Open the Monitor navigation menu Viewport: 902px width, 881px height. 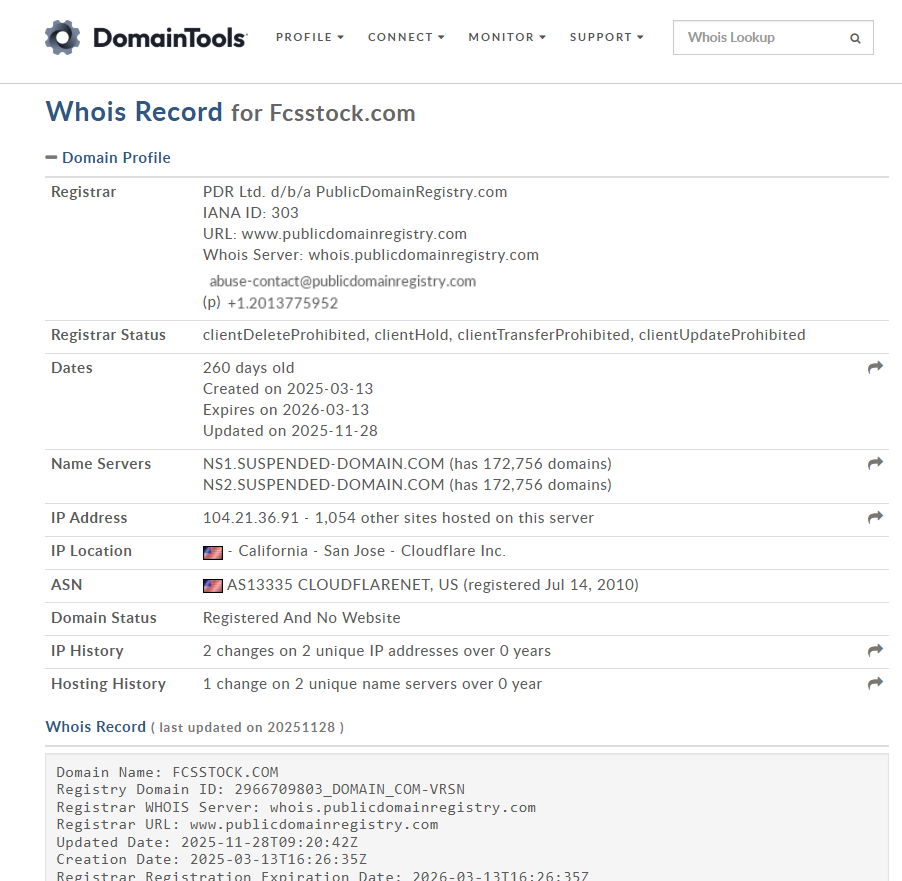[x=507, y=38]
